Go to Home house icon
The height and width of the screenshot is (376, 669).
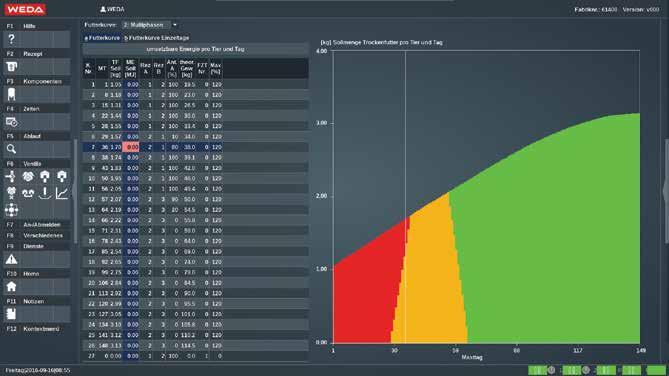click(x=12, y=286)
